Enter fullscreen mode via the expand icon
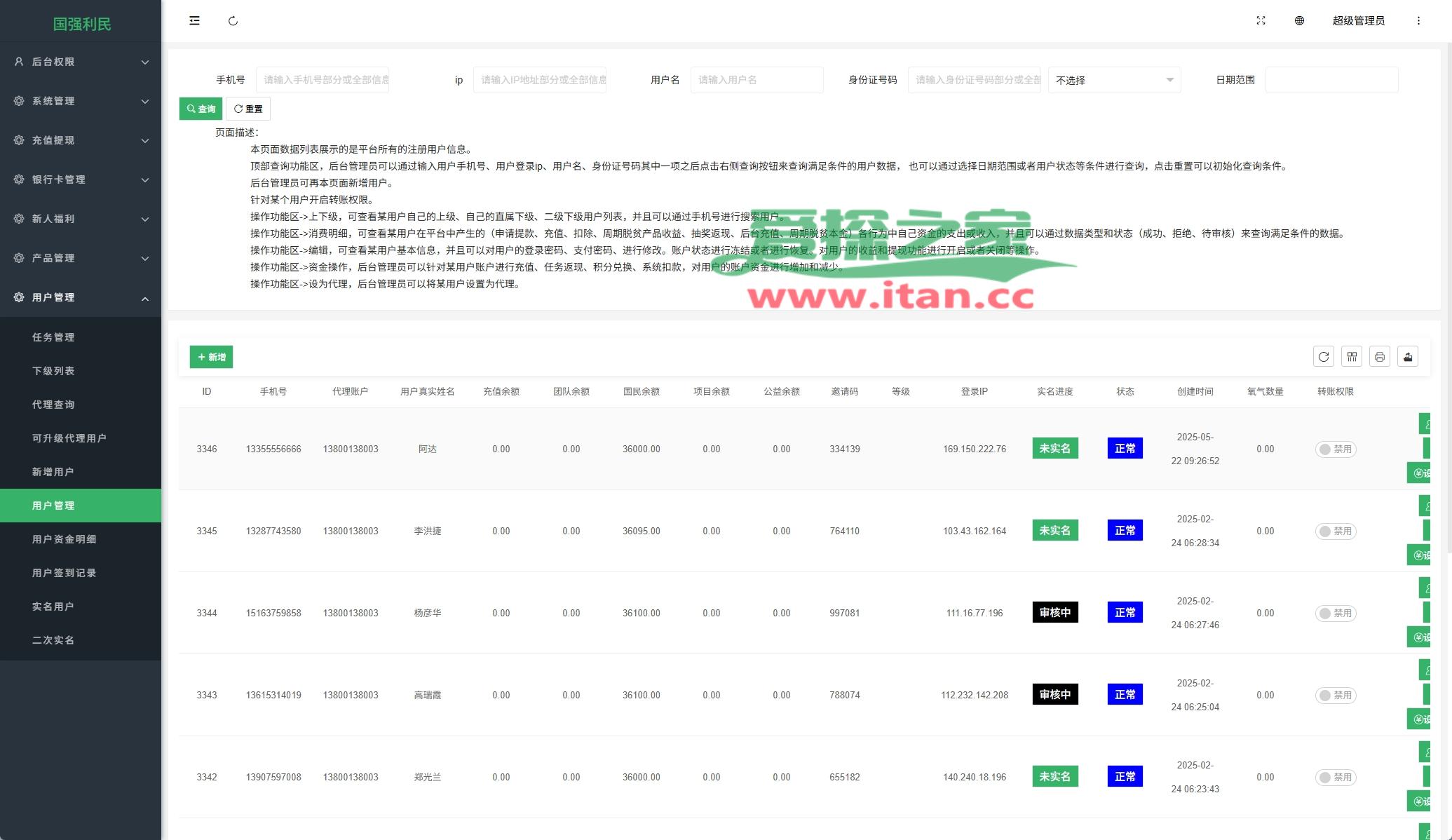This screenshot has height=840, width=1452. click(1261, 21)
